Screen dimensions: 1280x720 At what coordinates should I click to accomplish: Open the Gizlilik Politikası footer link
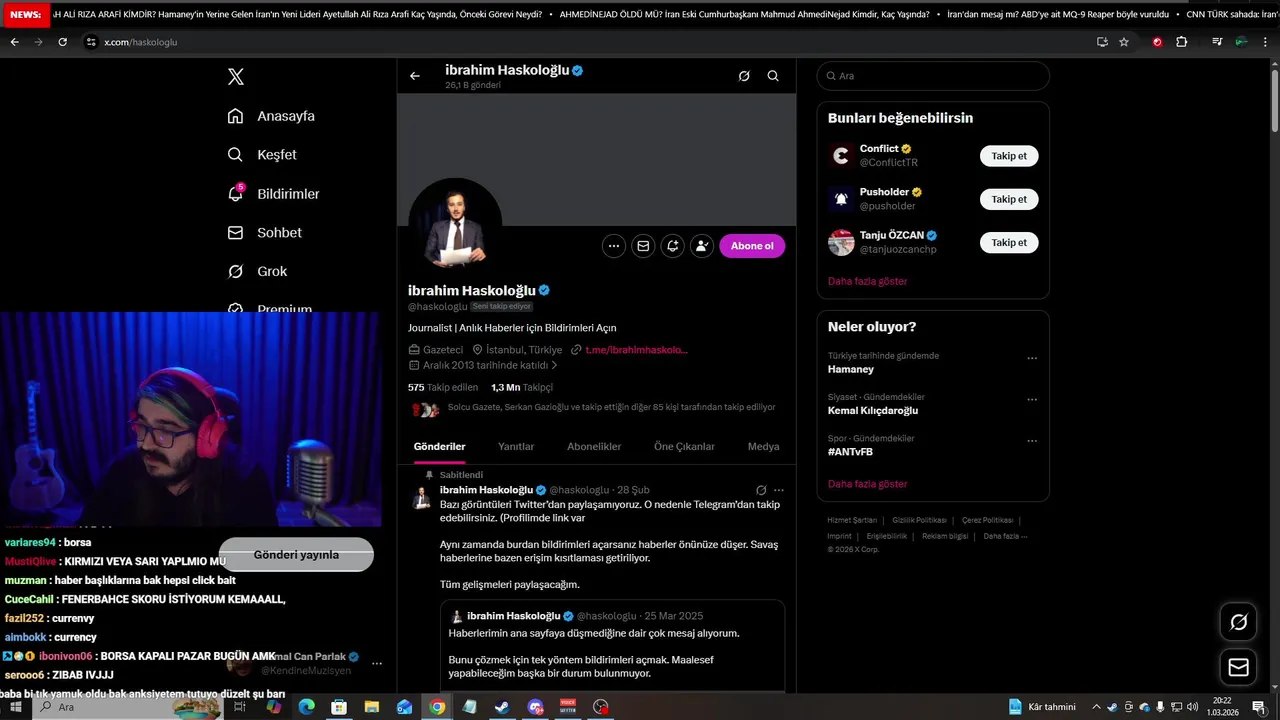pos(919,520)
